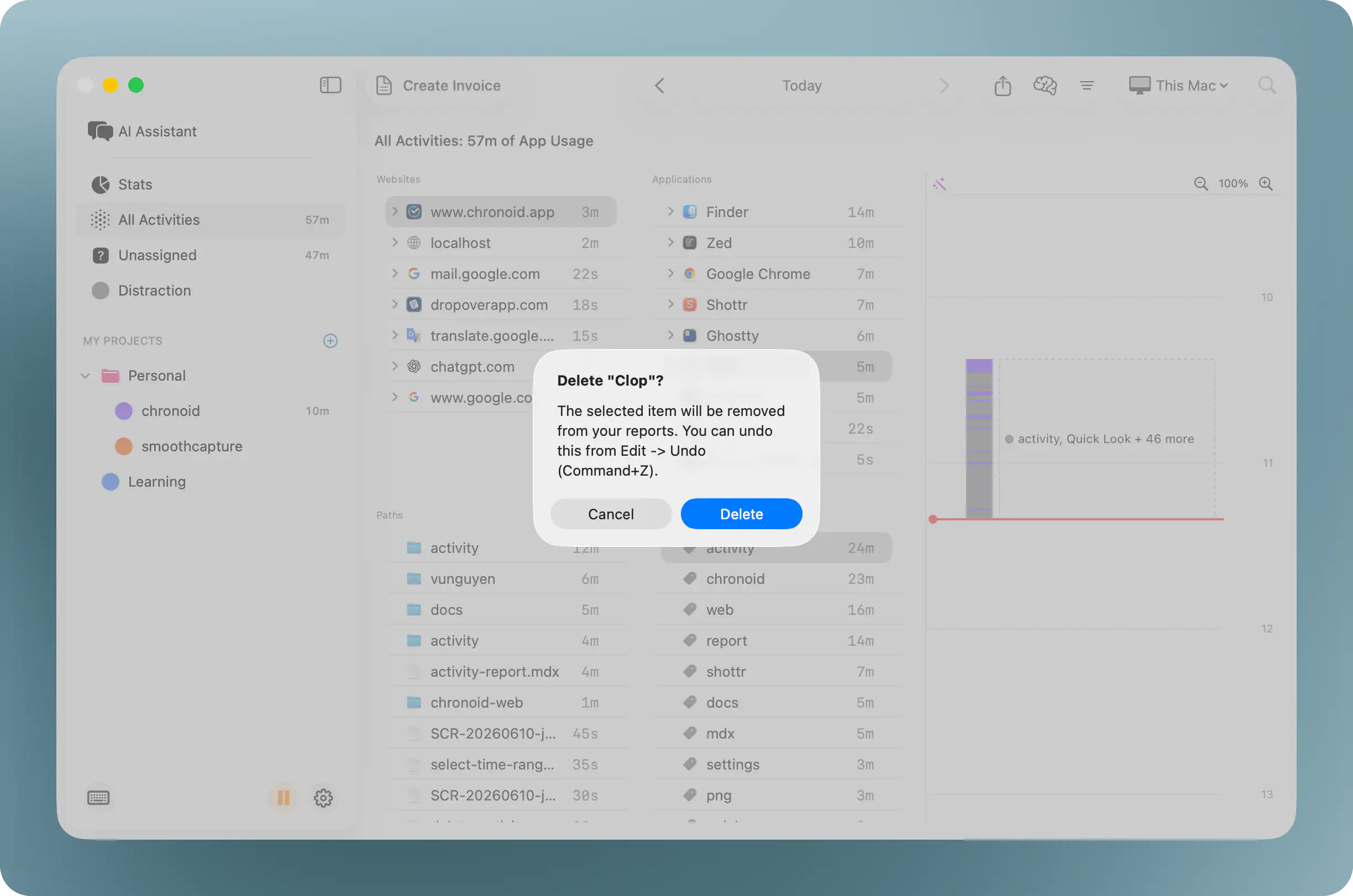Pause tracking with the pause button
The image size is (1353, 896).
tap(284, 798)
